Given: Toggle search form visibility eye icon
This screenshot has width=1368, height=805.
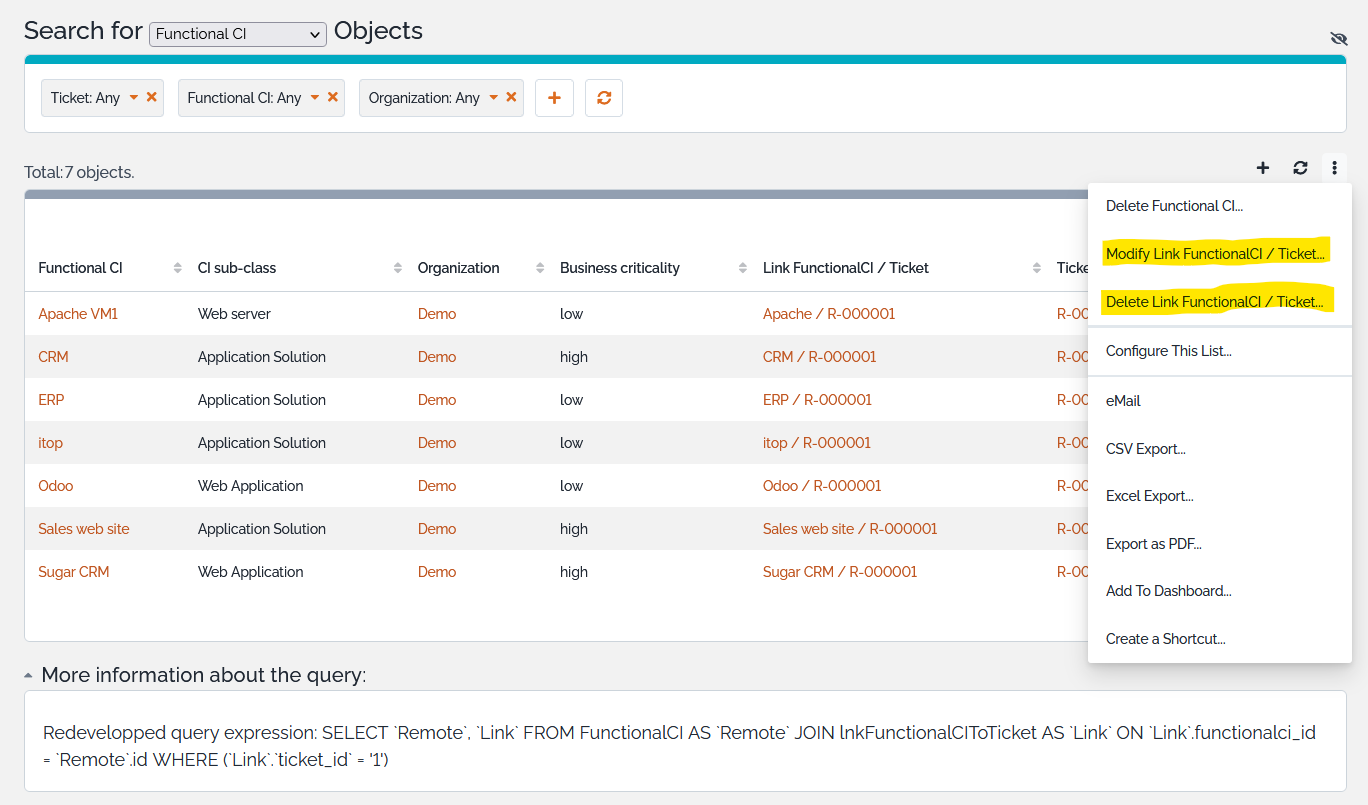Looking at the screenshot, I should tap(1339, 38).
